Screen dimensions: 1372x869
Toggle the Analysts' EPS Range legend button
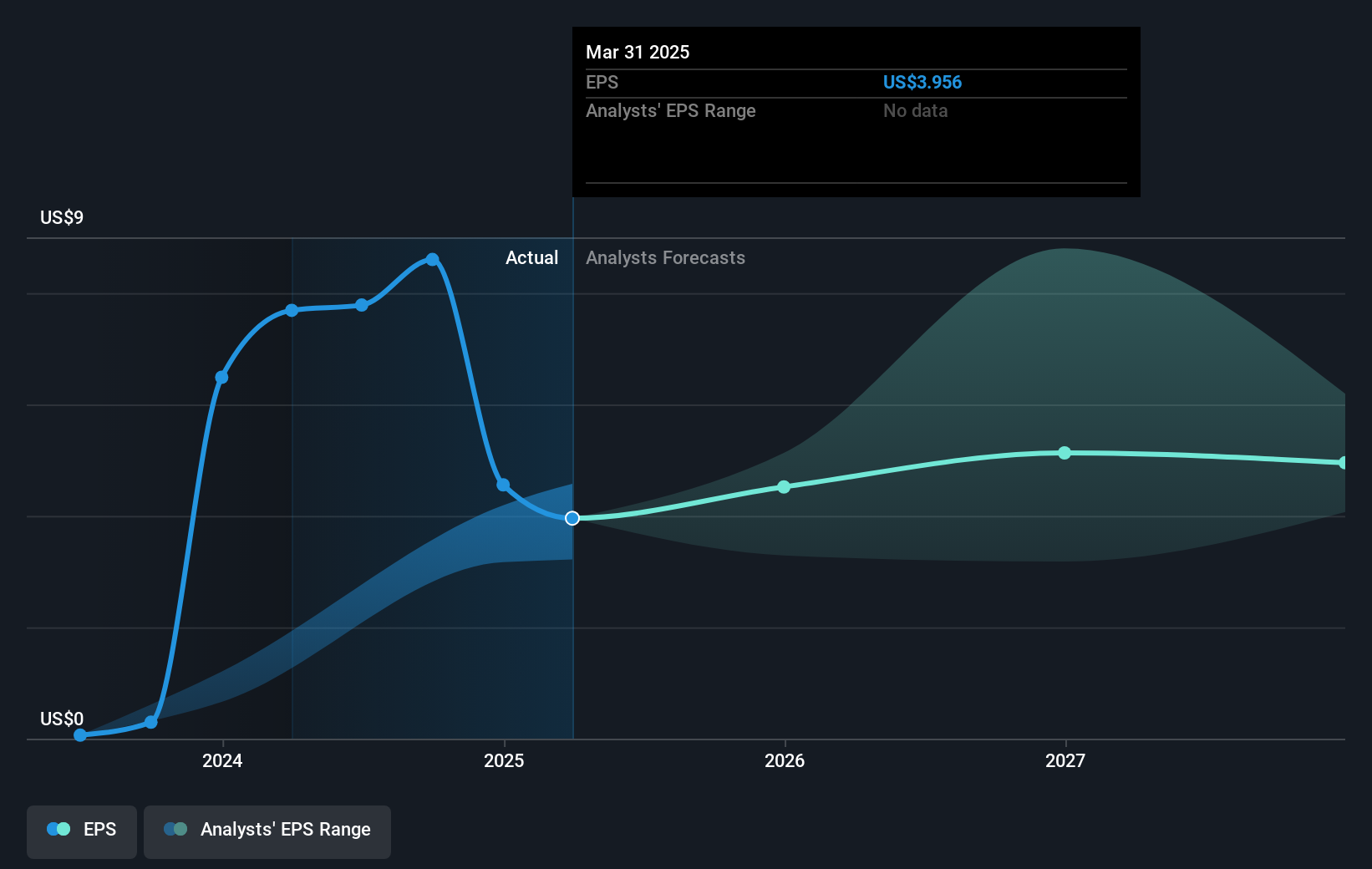(267, 831)
